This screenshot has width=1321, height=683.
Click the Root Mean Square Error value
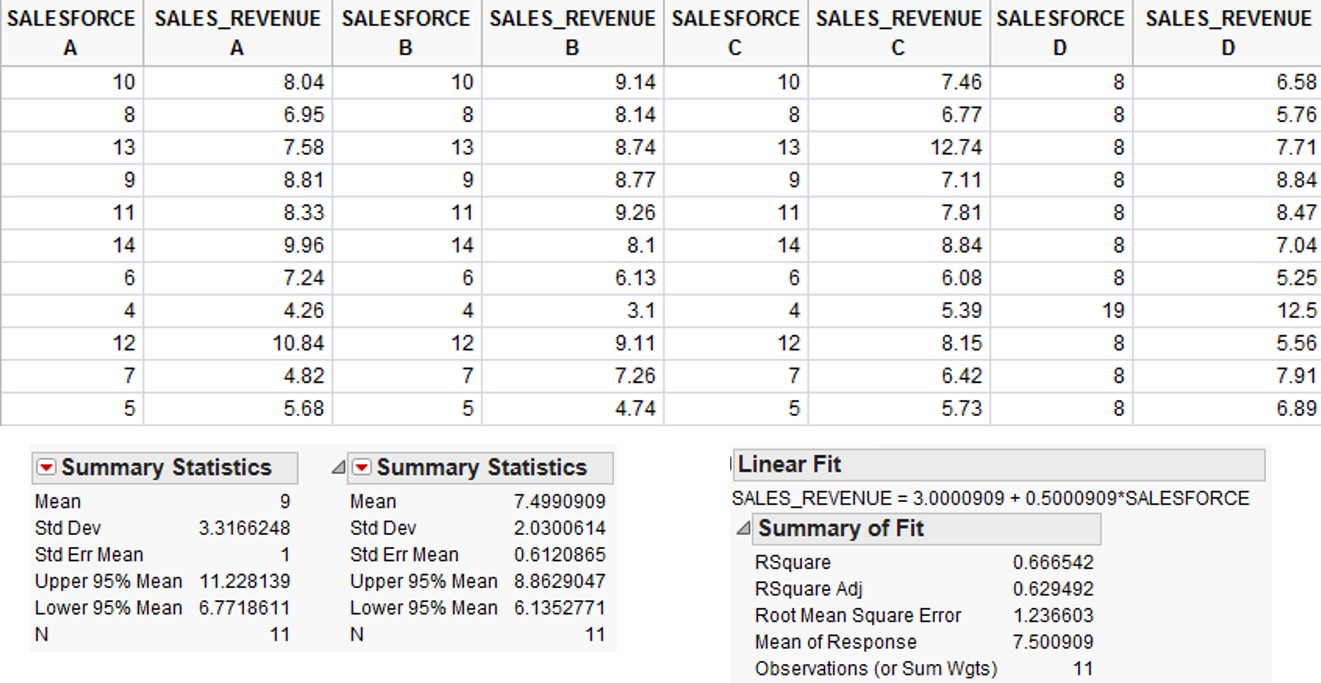(1052, 616)
